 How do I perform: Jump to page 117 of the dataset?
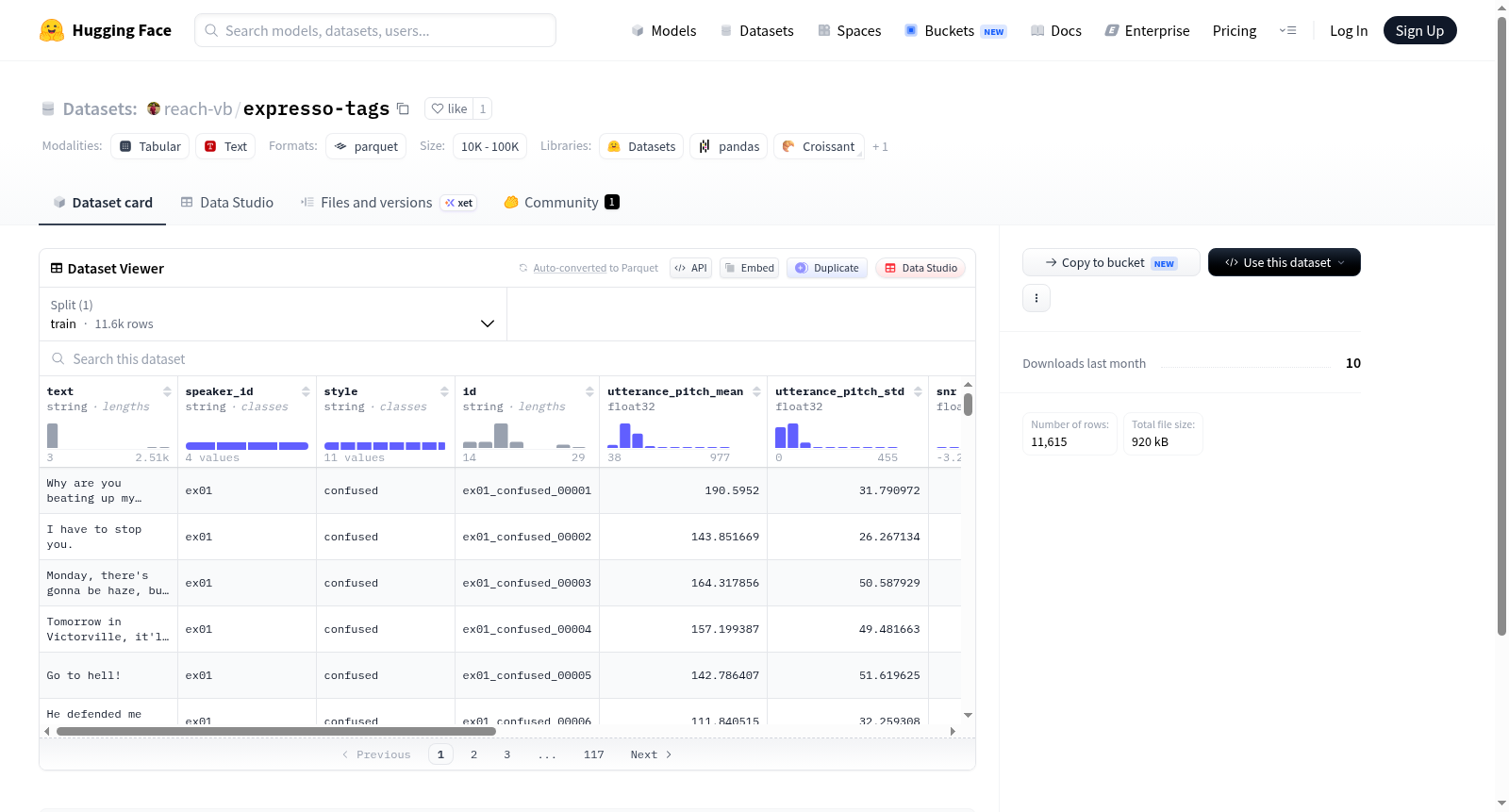pos(593,754)
